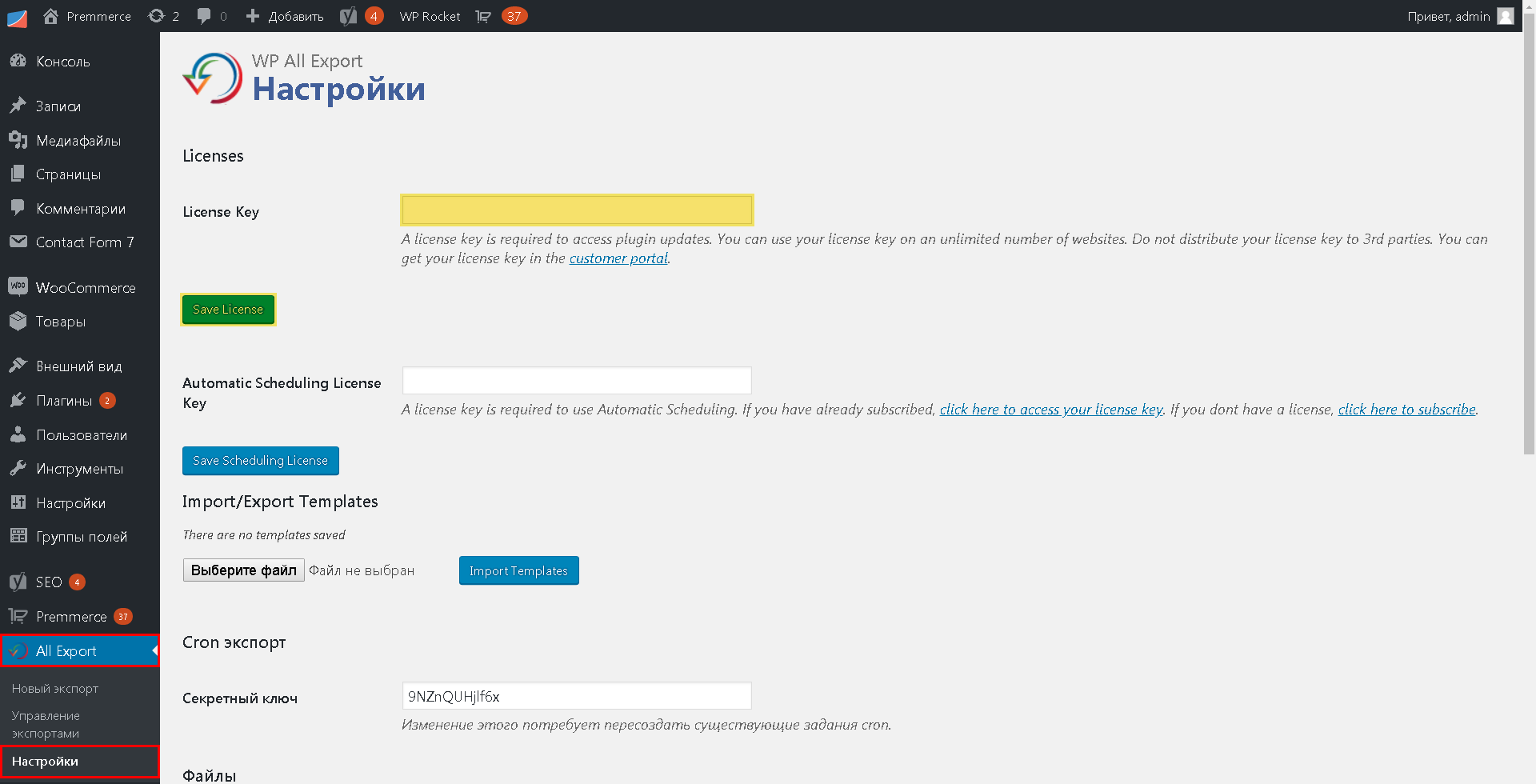This screenshot has width=1536, height=784.
Task: Click the plus icon beside Добавить
Action: tap(253, 16)
